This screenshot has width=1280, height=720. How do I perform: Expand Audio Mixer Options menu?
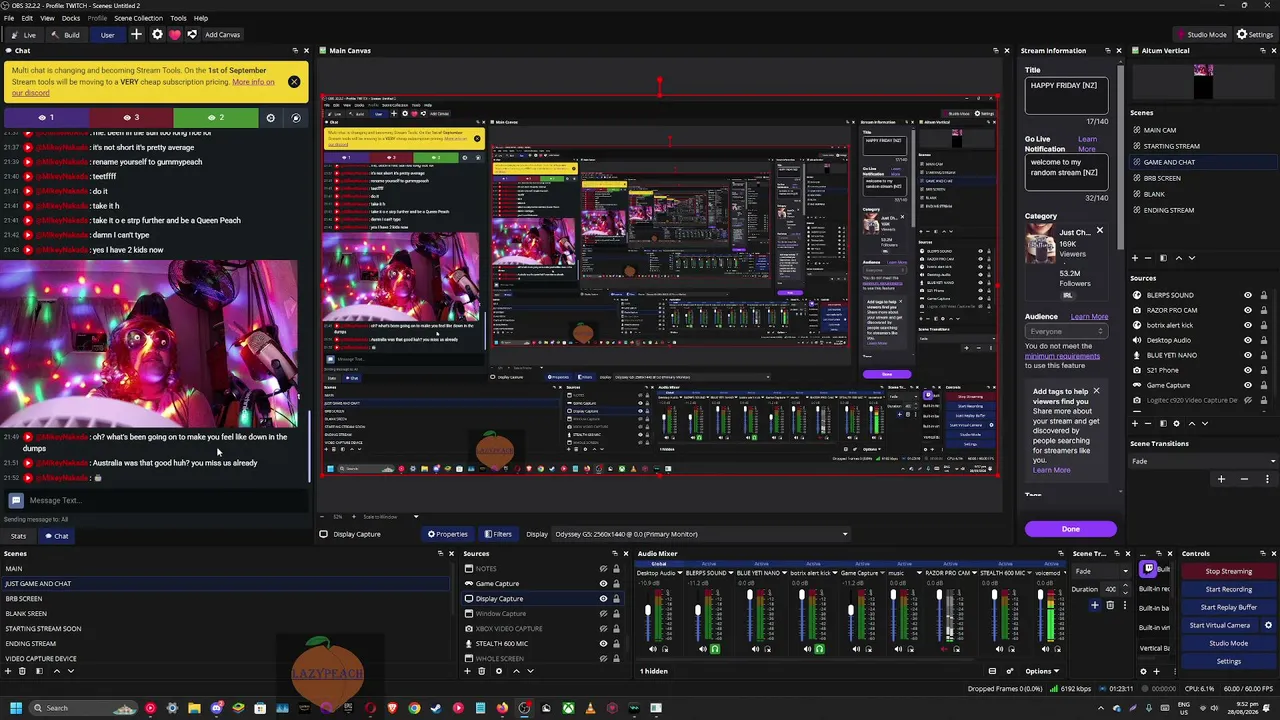click(x=1041, y=671)
